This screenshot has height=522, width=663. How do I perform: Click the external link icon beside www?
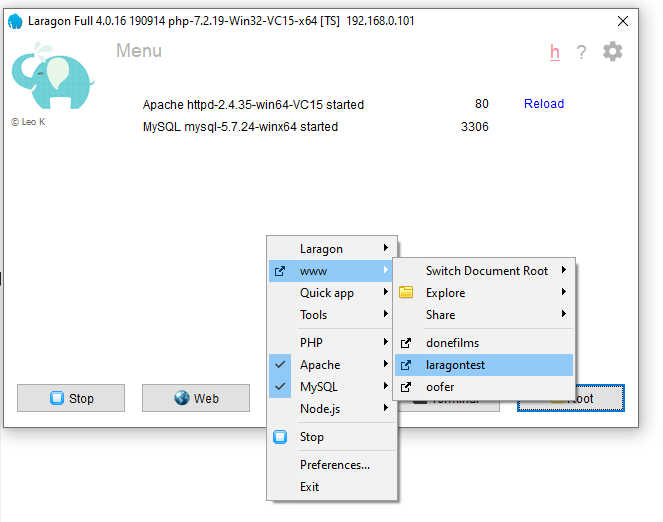[280, 271]
